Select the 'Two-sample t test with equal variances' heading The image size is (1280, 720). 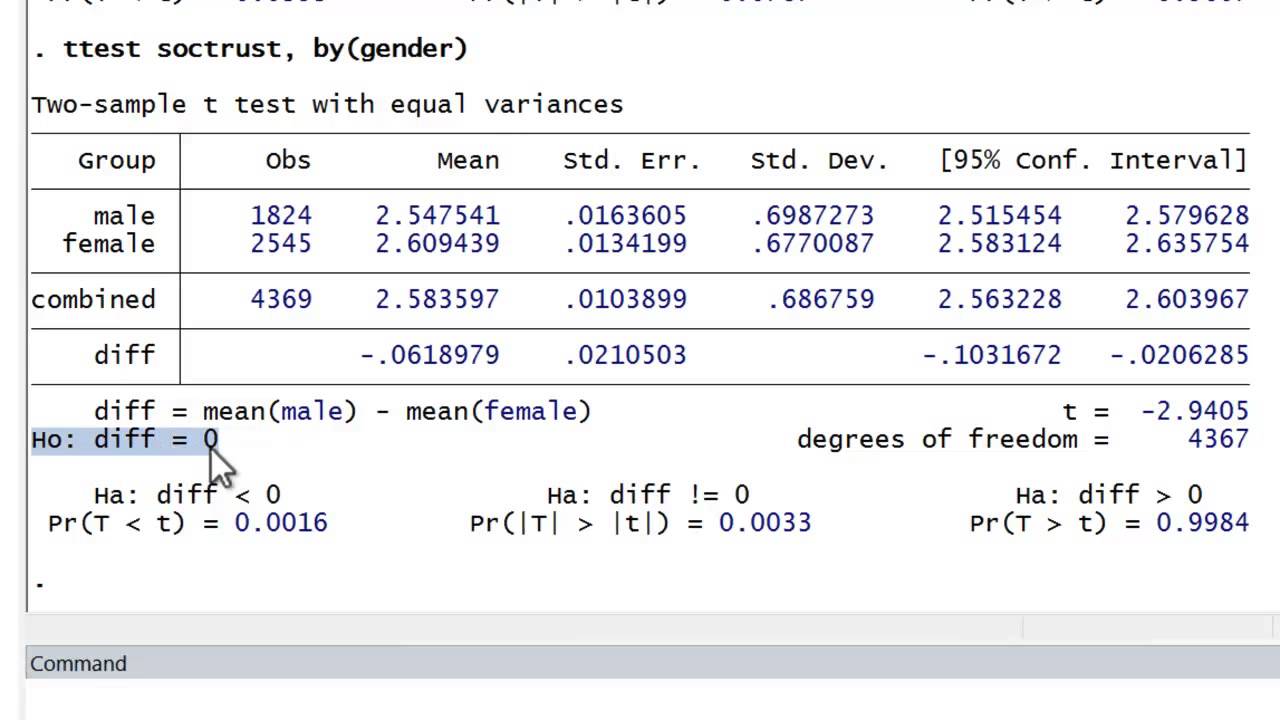[327, 104]
